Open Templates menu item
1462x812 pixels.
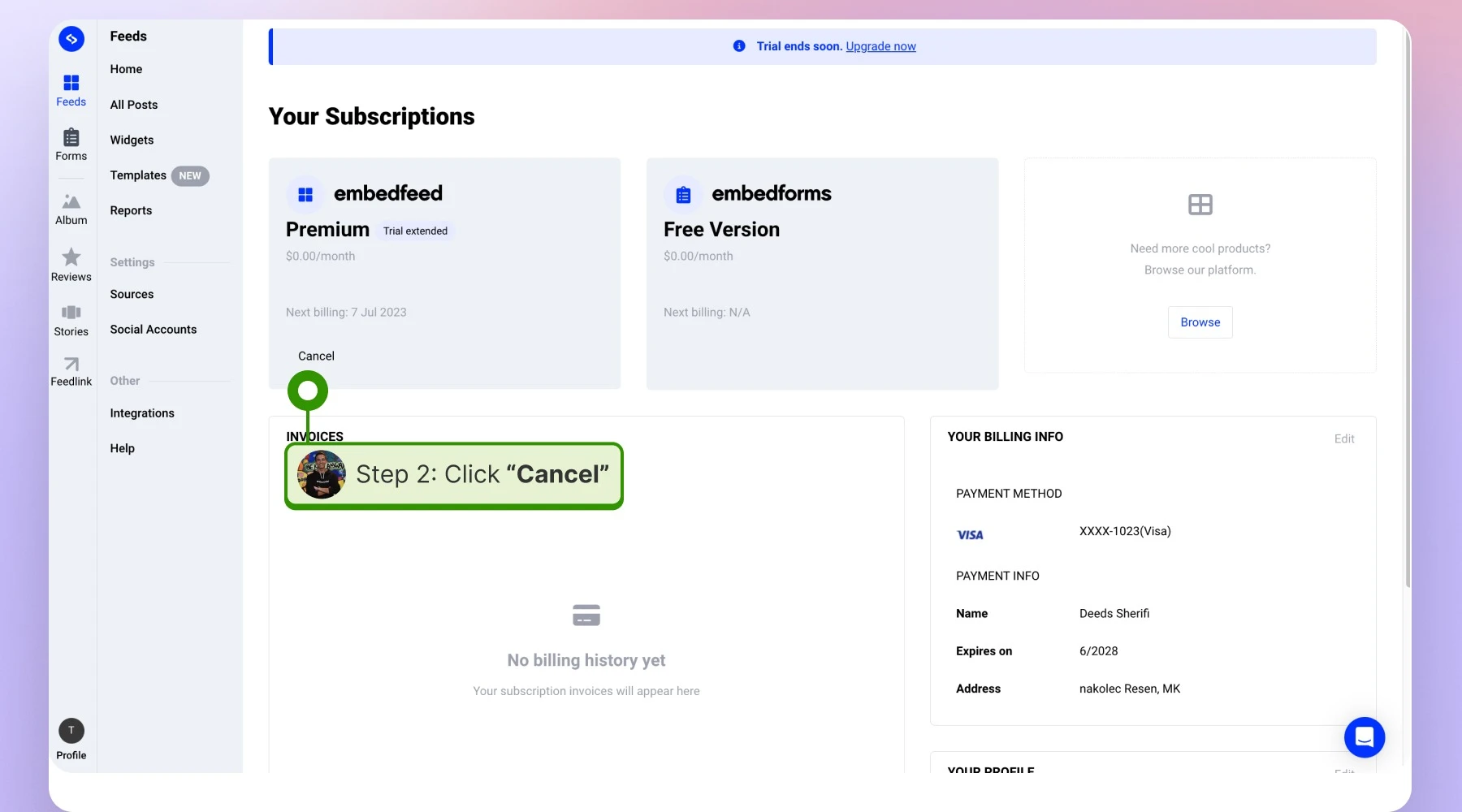138,175
